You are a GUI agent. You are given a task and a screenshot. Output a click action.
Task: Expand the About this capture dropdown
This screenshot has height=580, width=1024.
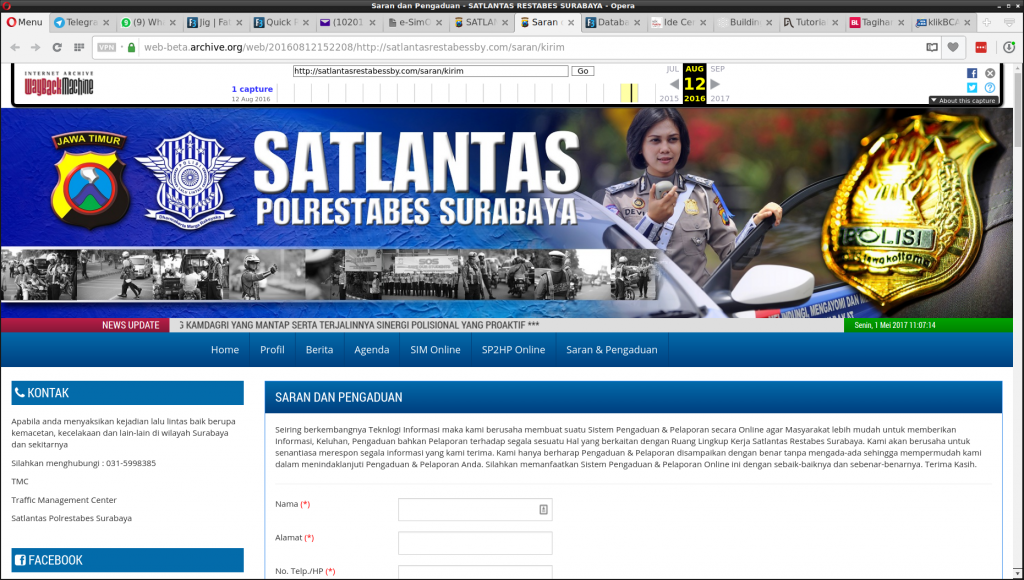tap(963, 101)
